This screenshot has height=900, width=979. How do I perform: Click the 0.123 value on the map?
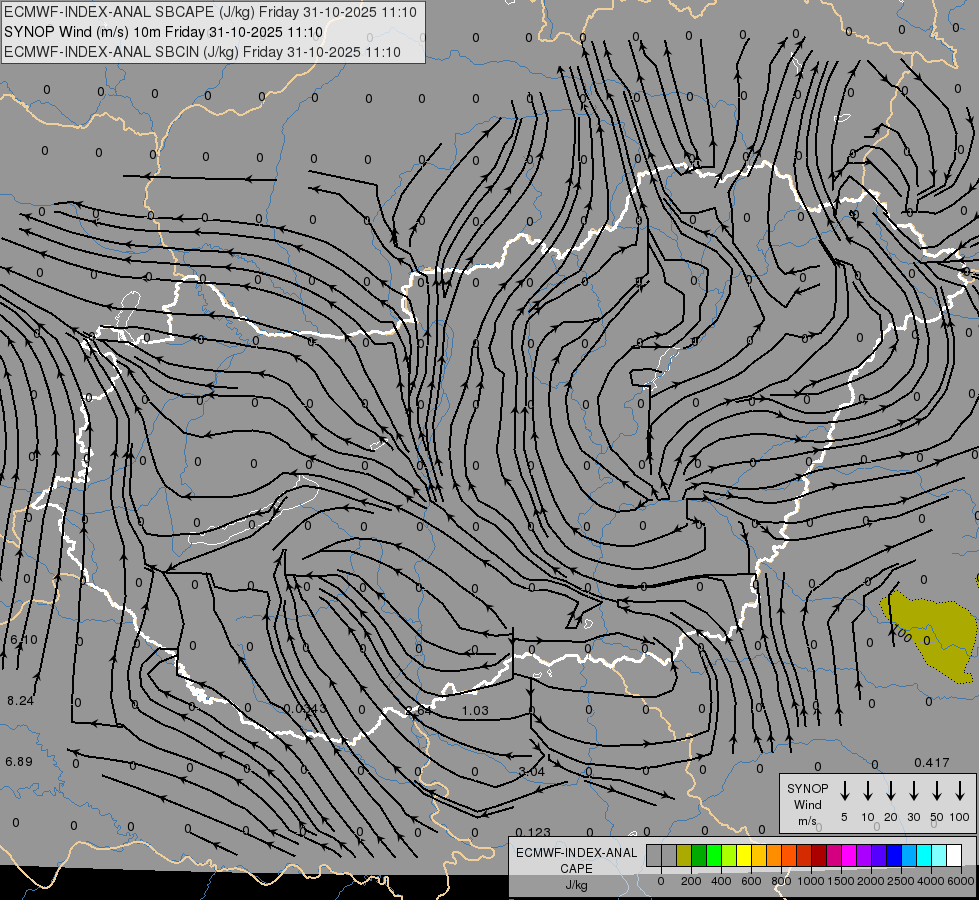pos(533,833)
